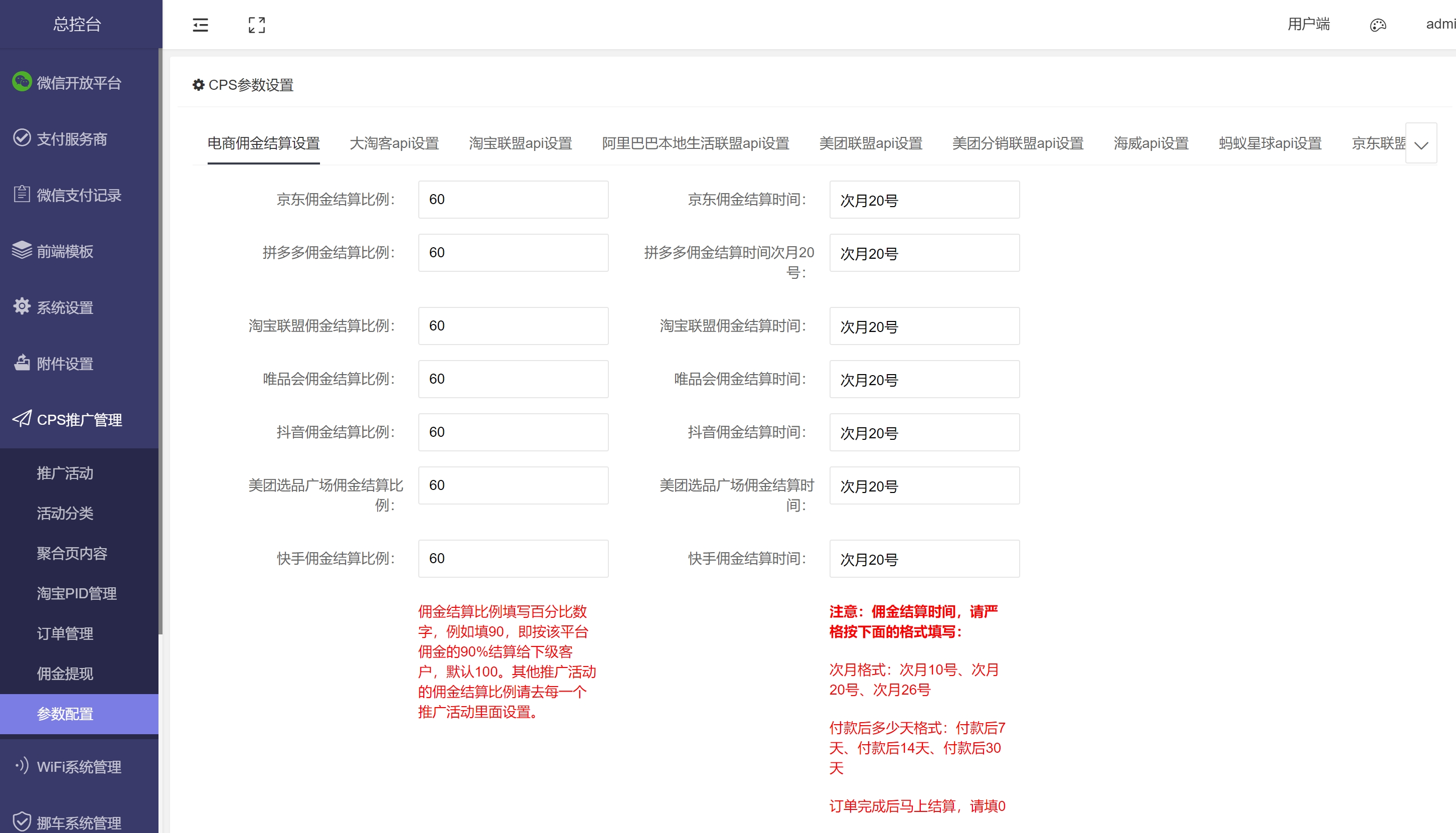The width and height of the screenshot is (1456, 833).
Task: Go to 佣金提现 submenu
Action: click(x=80, y=674)
